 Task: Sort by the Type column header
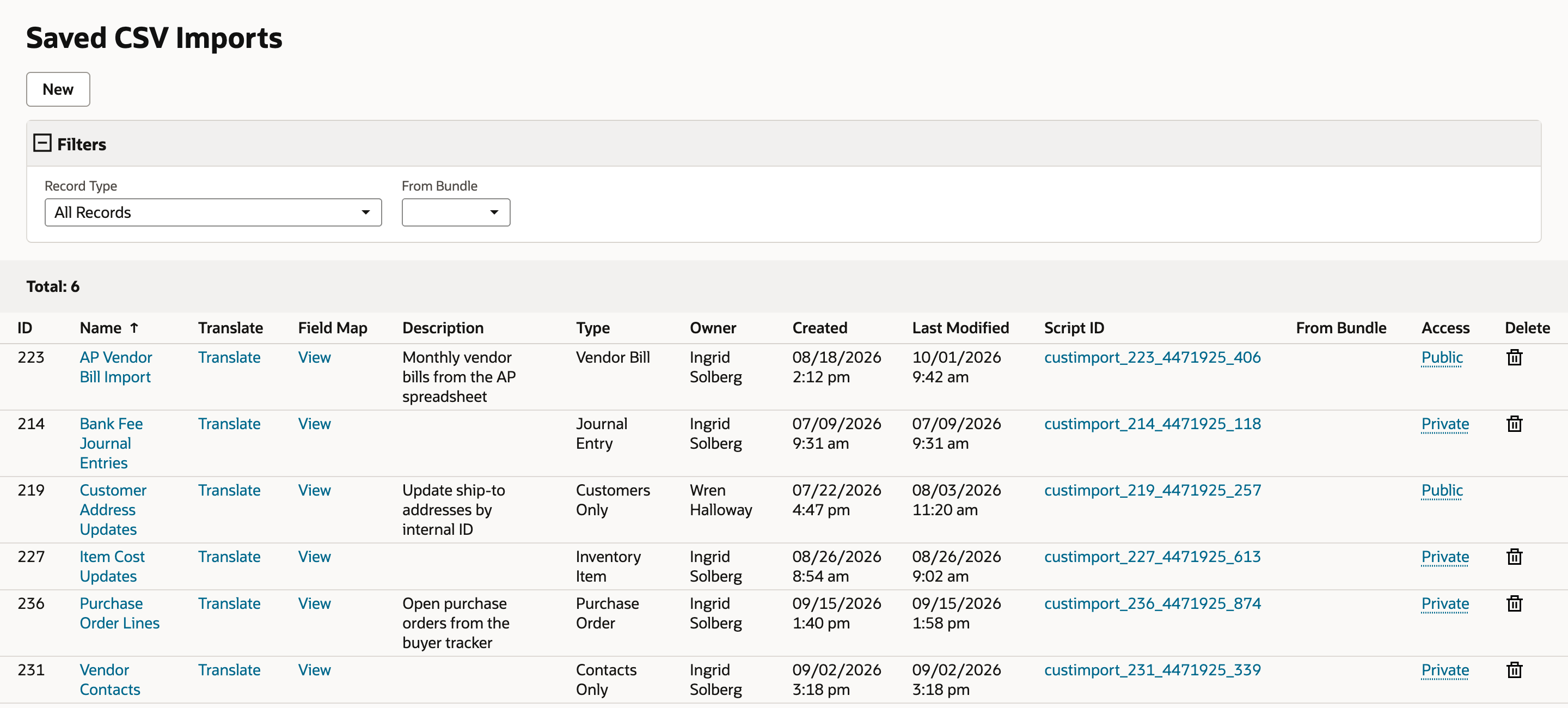592,328
